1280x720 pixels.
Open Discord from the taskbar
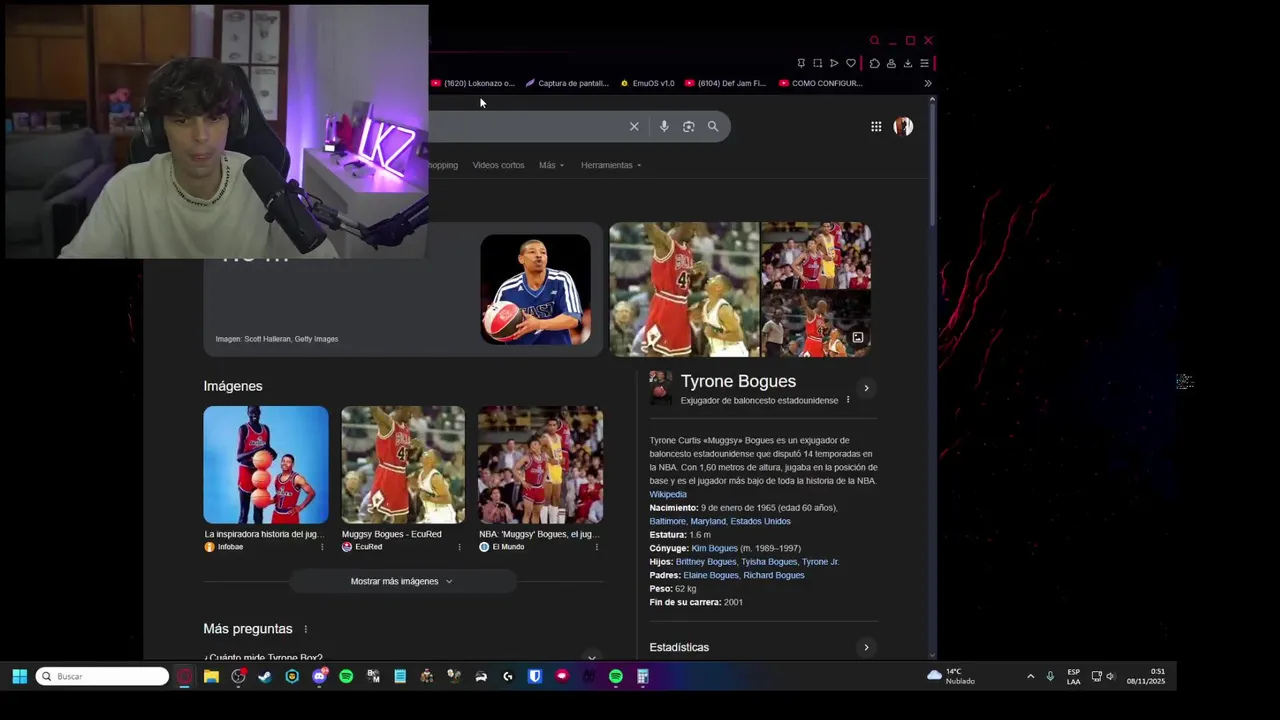tap(319, 676)
